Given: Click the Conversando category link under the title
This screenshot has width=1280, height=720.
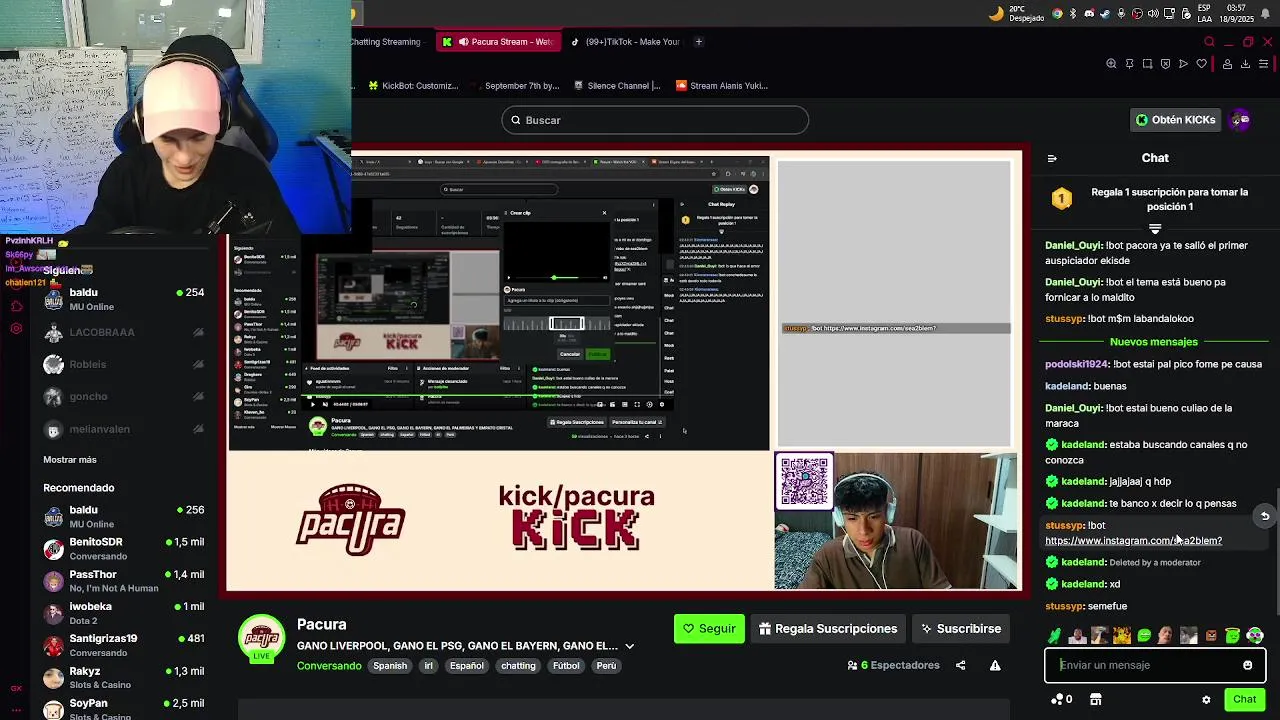Looking at the screenshot, I should click(329, 666).
